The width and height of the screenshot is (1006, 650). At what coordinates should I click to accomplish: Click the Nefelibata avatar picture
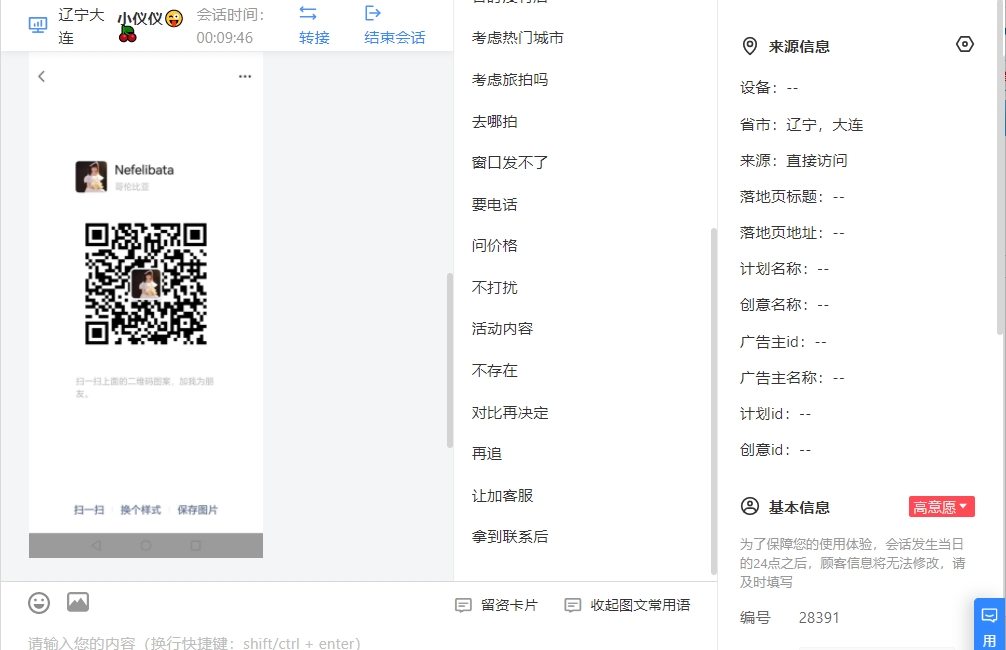(x=91, y=176)
